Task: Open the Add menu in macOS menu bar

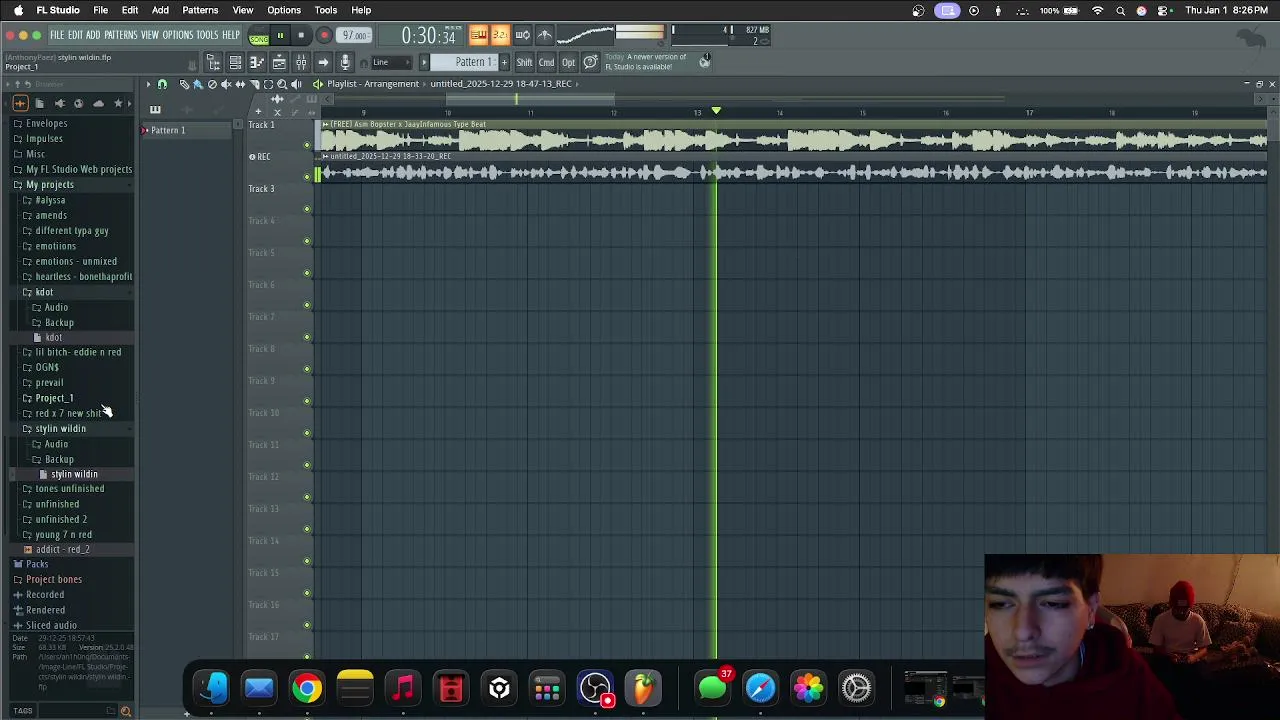Action: click(160, 10)
